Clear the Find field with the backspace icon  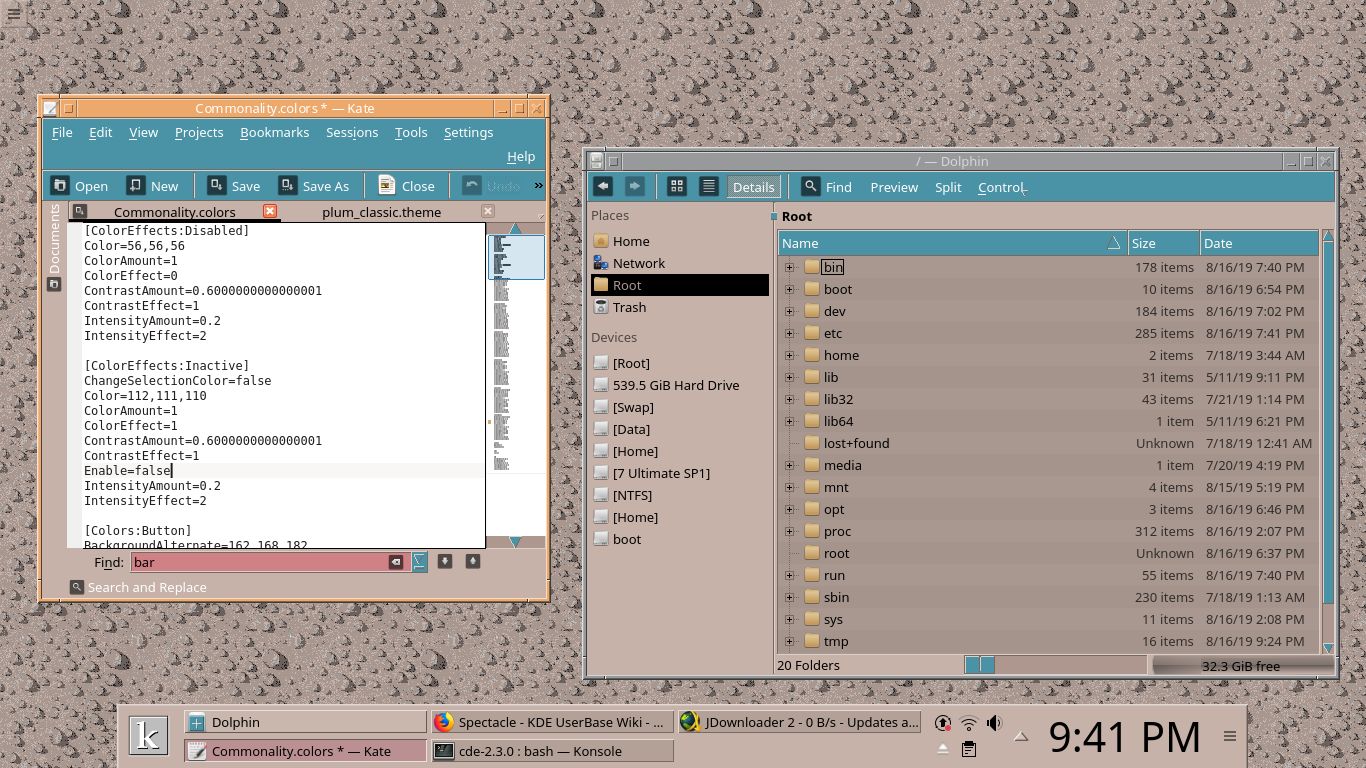tap(396, 562)
